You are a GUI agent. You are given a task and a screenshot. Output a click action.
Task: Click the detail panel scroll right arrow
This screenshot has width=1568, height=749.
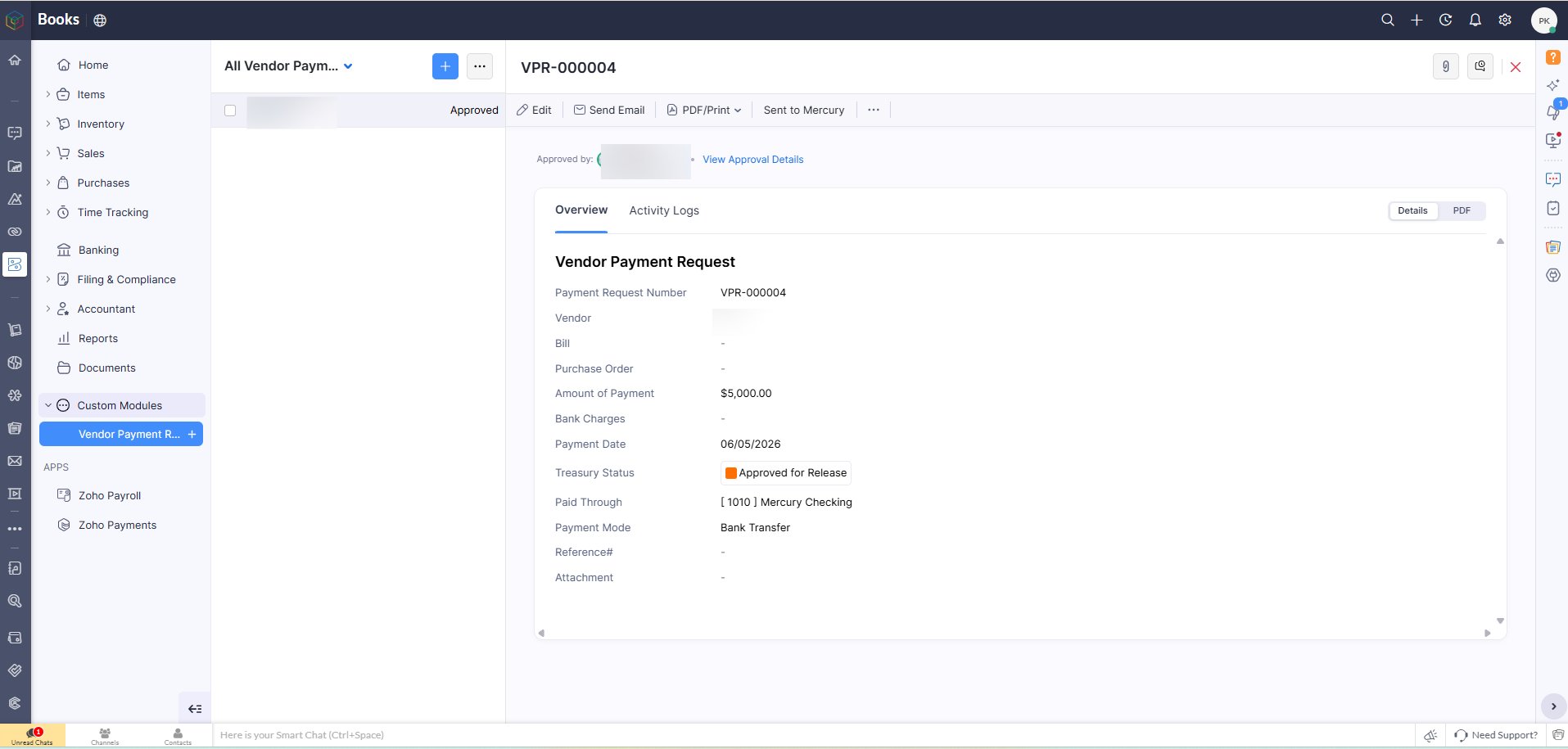(1488, 633)
